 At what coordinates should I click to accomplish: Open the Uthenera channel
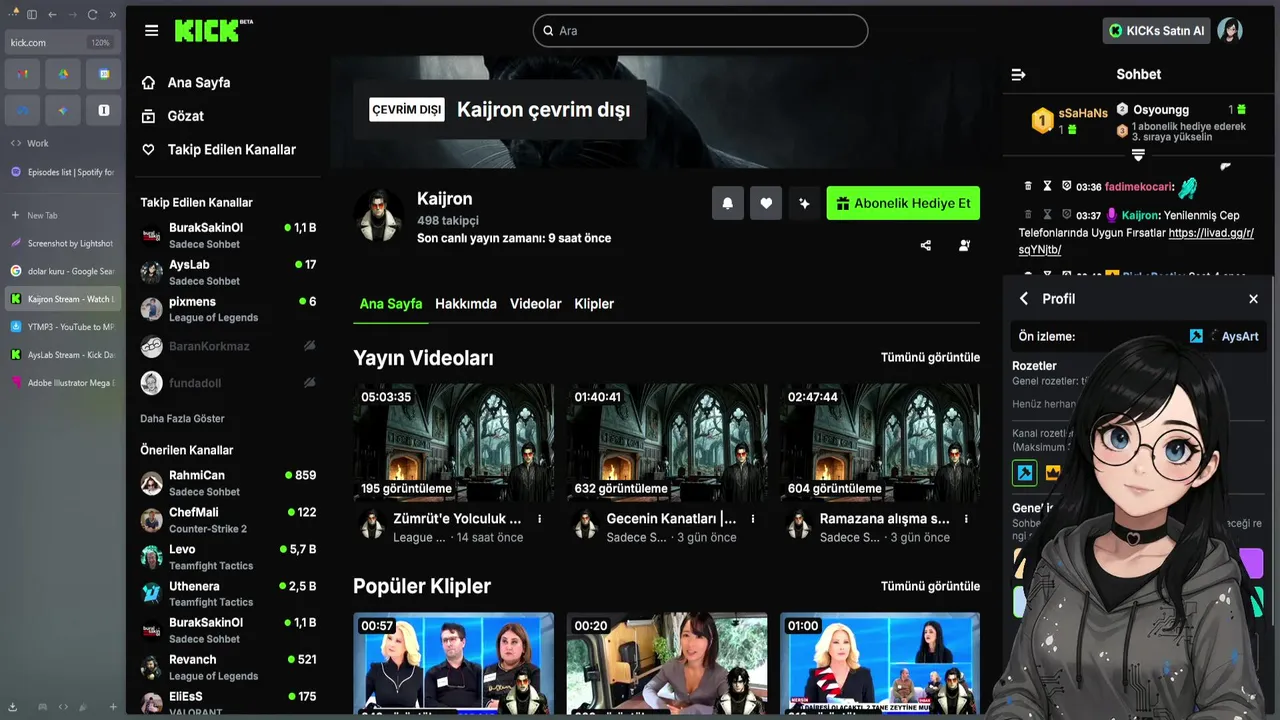click(228, 594)
